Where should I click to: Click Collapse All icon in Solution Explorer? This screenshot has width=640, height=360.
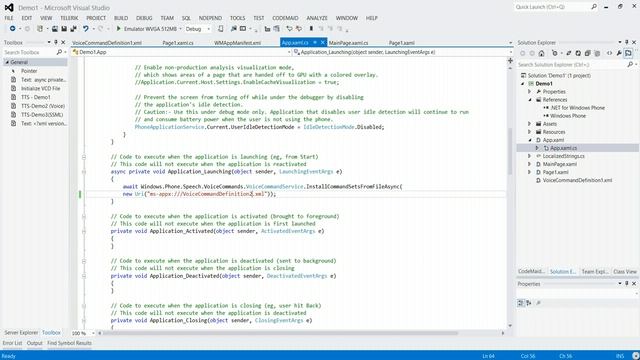click(587, 53)
